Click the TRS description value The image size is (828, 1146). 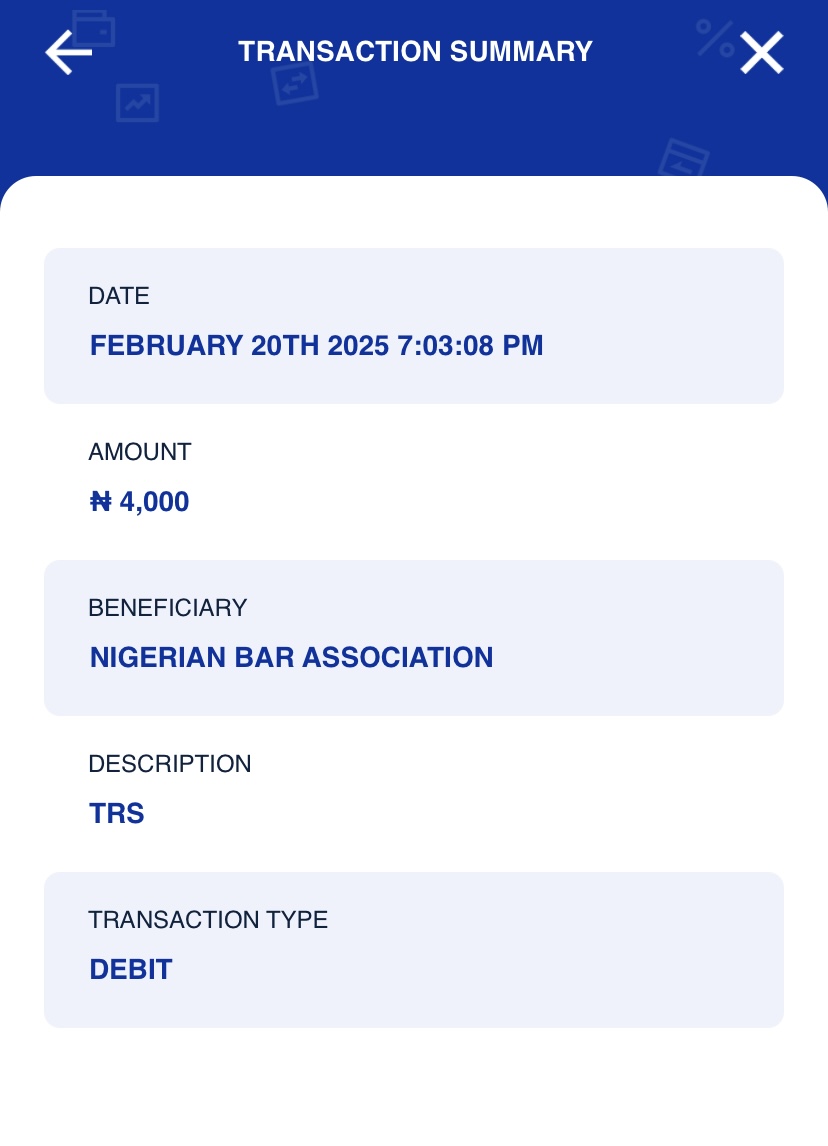[117, 813]
